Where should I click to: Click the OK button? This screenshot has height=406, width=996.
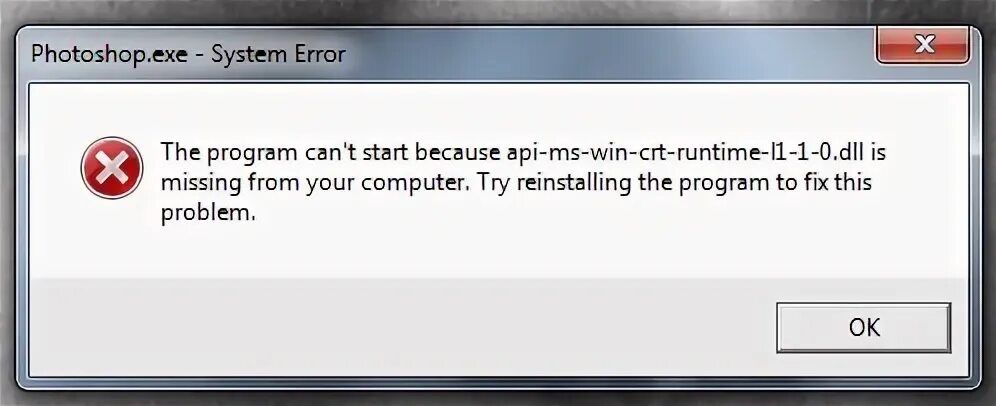pos(863,328)
